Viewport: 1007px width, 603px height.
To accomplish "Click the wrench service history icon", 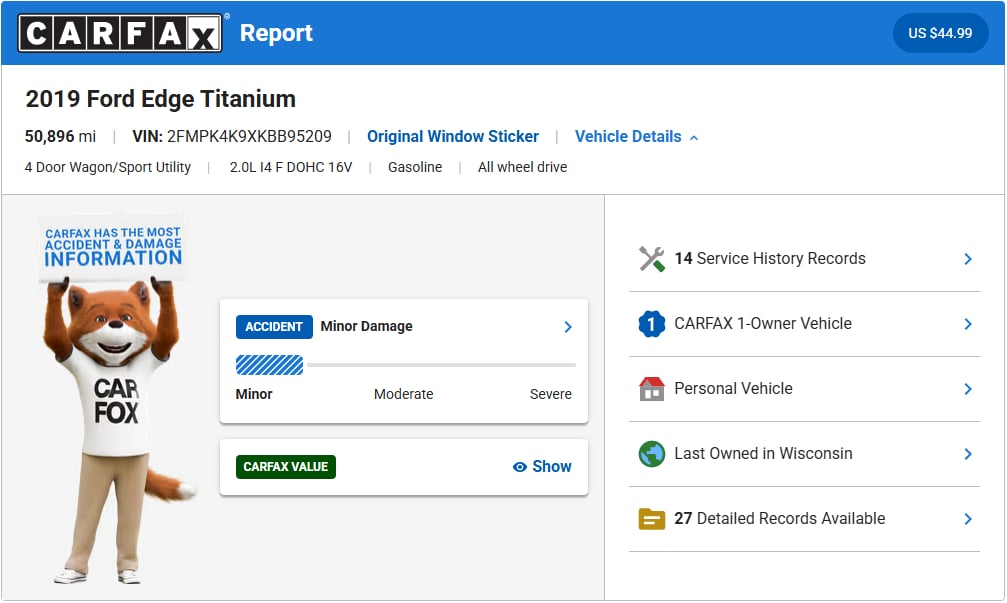I will (652, 259).
